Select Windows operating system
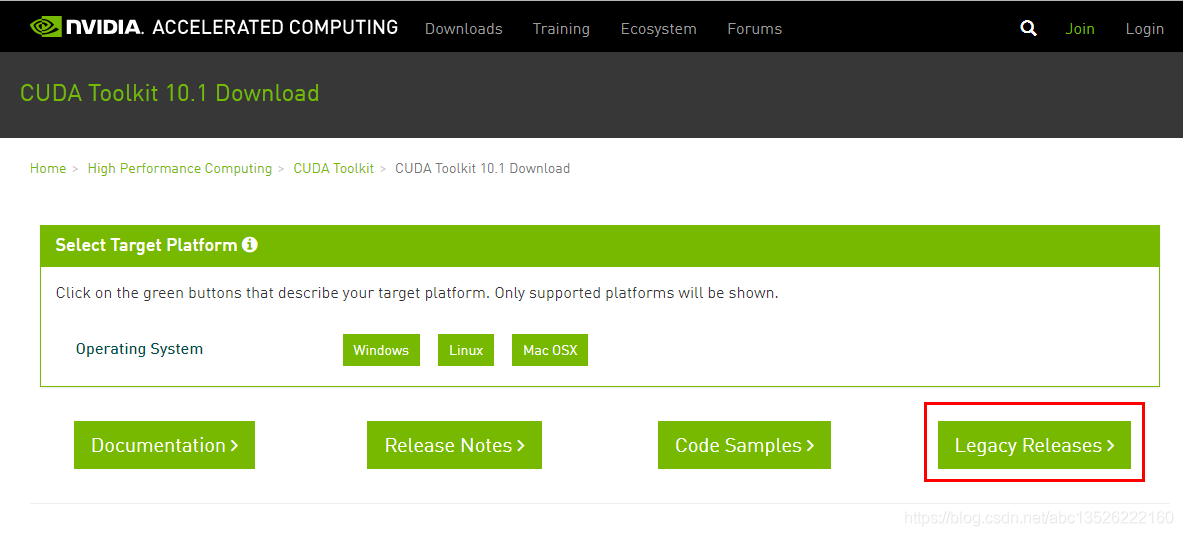Viewport: 1183px width, 536px height. pyautogui.click(x=381, y=350)
